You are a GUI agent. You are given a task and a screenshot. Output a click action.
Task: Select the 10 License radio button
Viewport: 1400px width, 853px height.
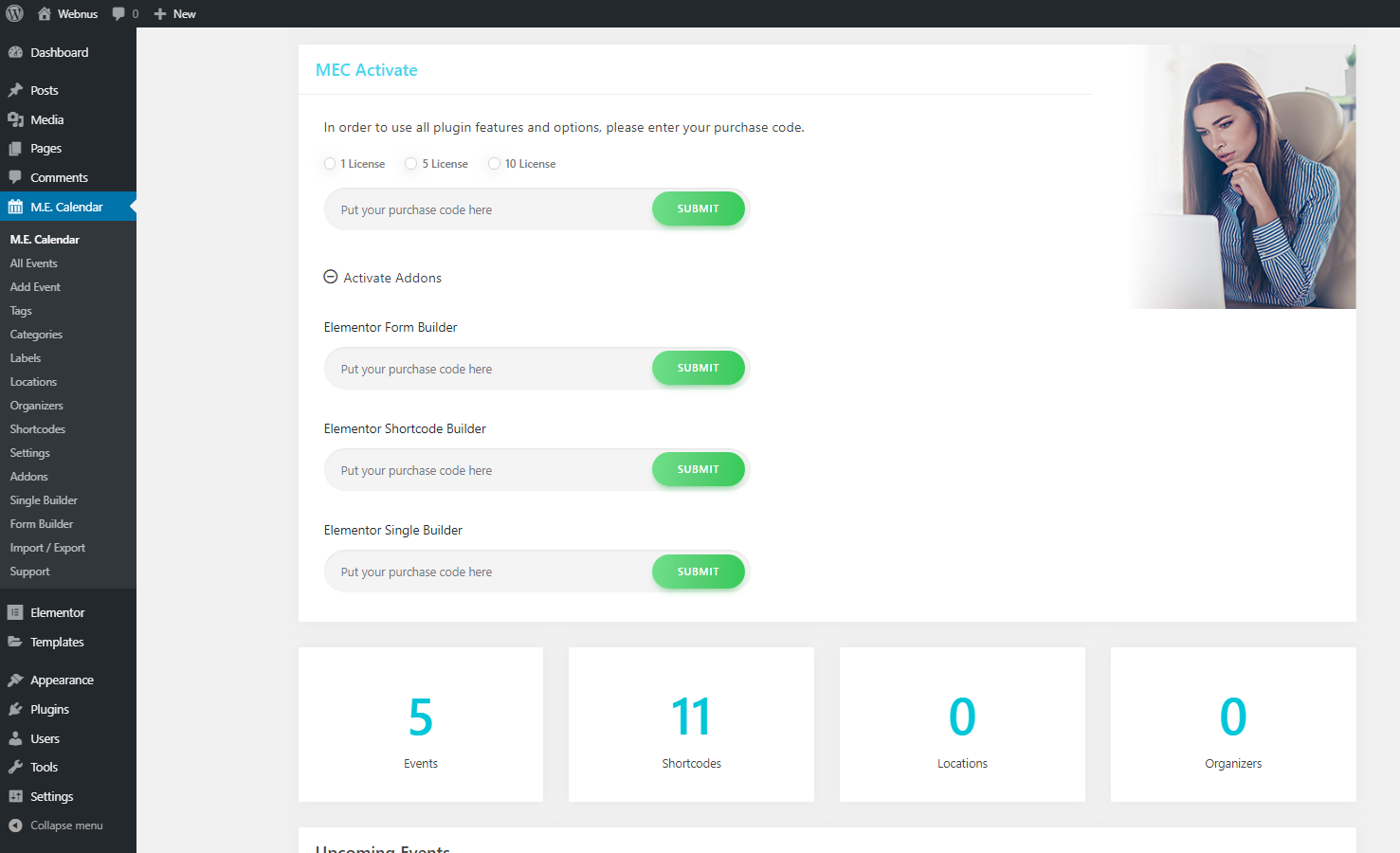click(x=494, y=164)
